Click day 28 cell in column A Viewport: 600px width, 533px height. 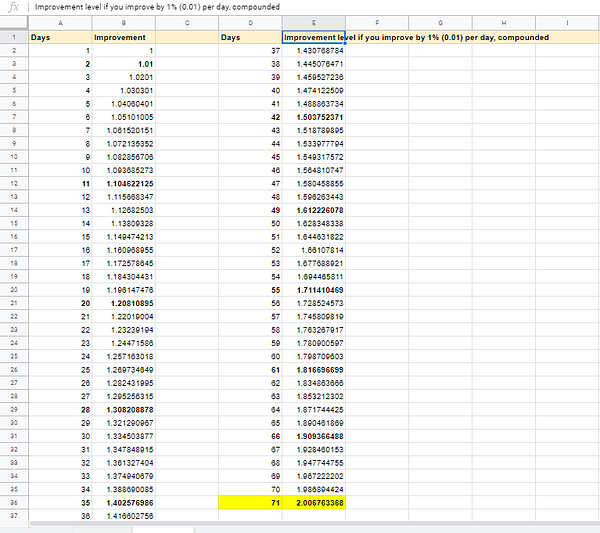click(x=60, y=409)
